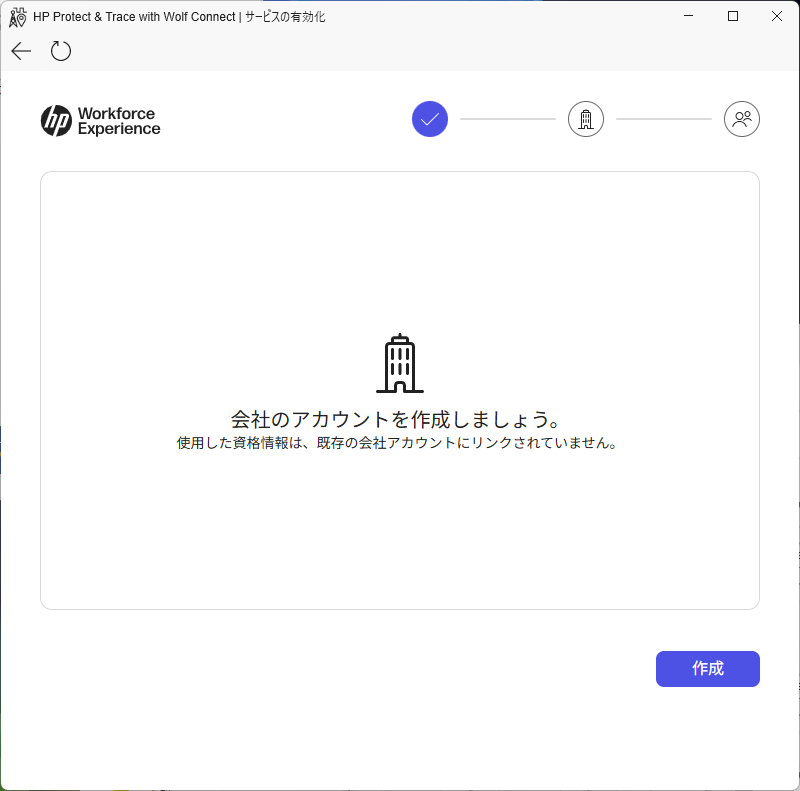Select the users step indicator
The image size is (800, 791).
point(741,119)
